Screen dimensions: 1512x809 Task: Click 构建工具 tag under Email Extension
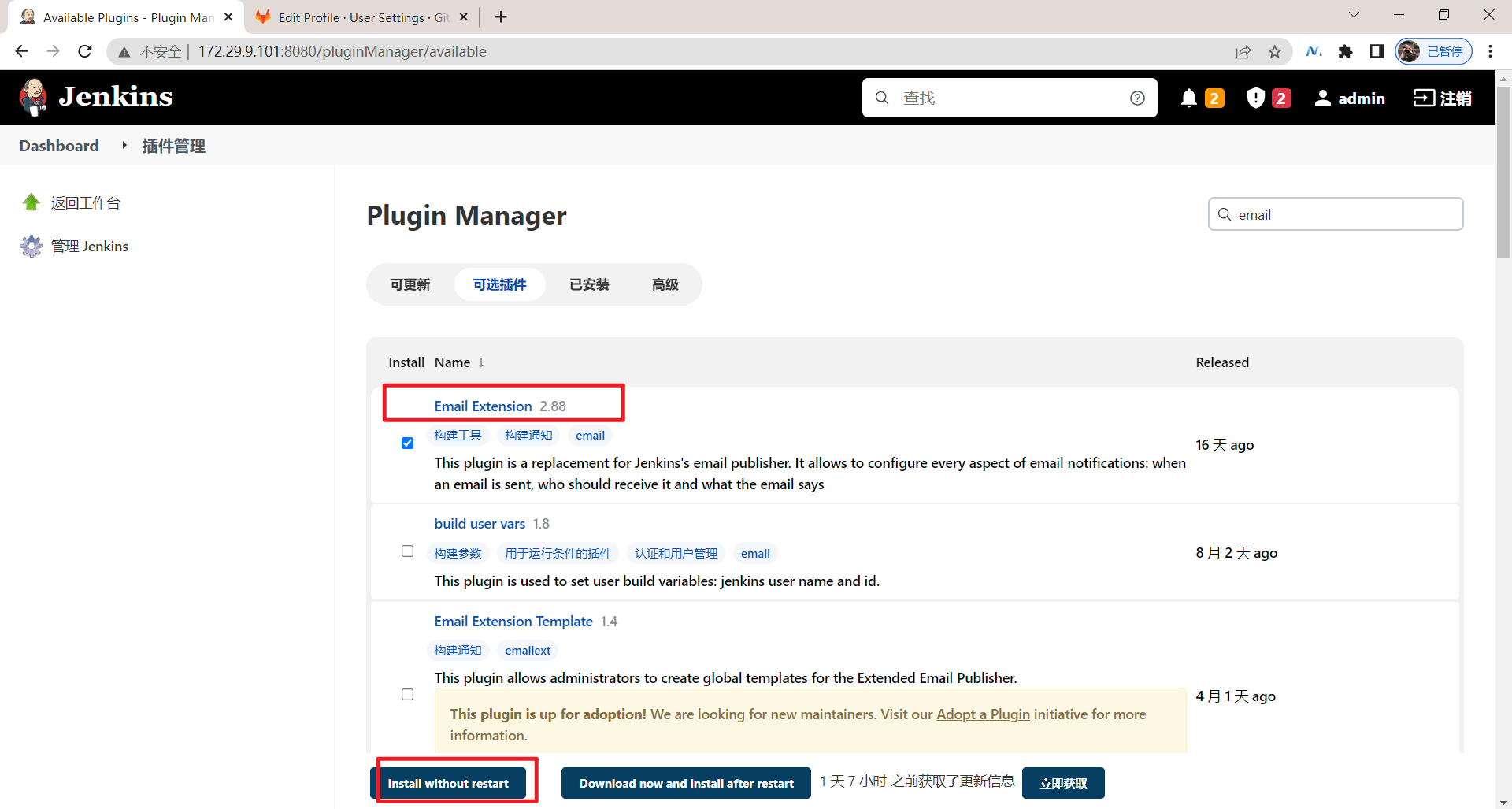pos(458,436)
